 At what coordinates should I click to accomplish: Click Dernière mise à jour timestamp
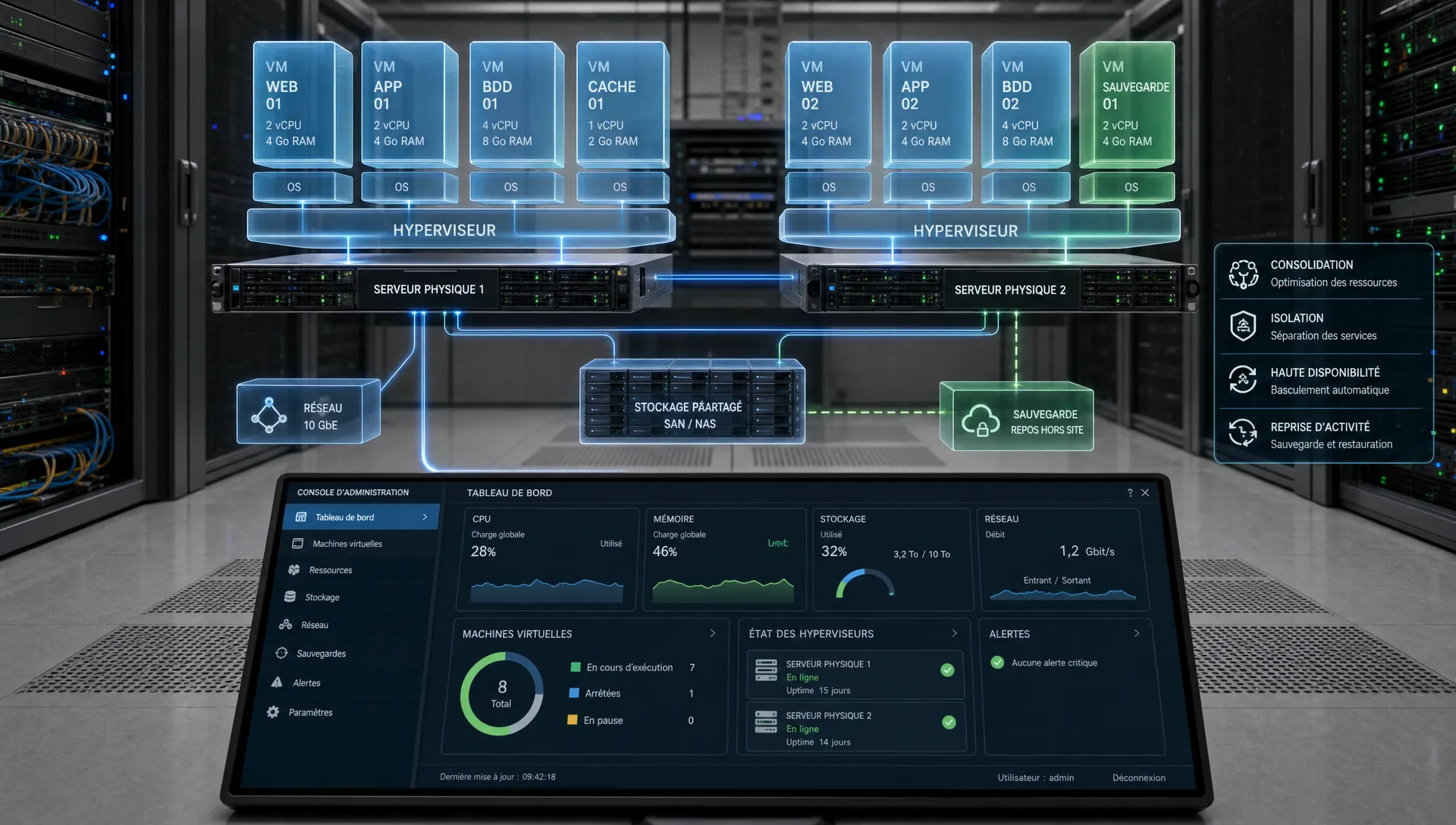[x=497, y=777]
